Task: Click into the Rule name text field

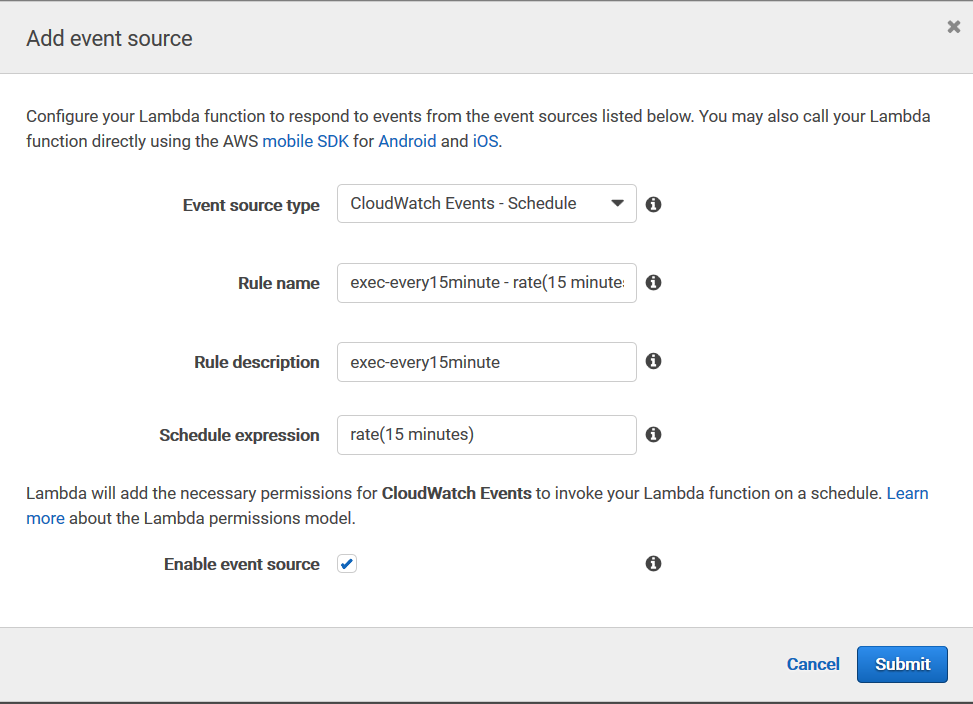Action: click(x=486, y=283)
